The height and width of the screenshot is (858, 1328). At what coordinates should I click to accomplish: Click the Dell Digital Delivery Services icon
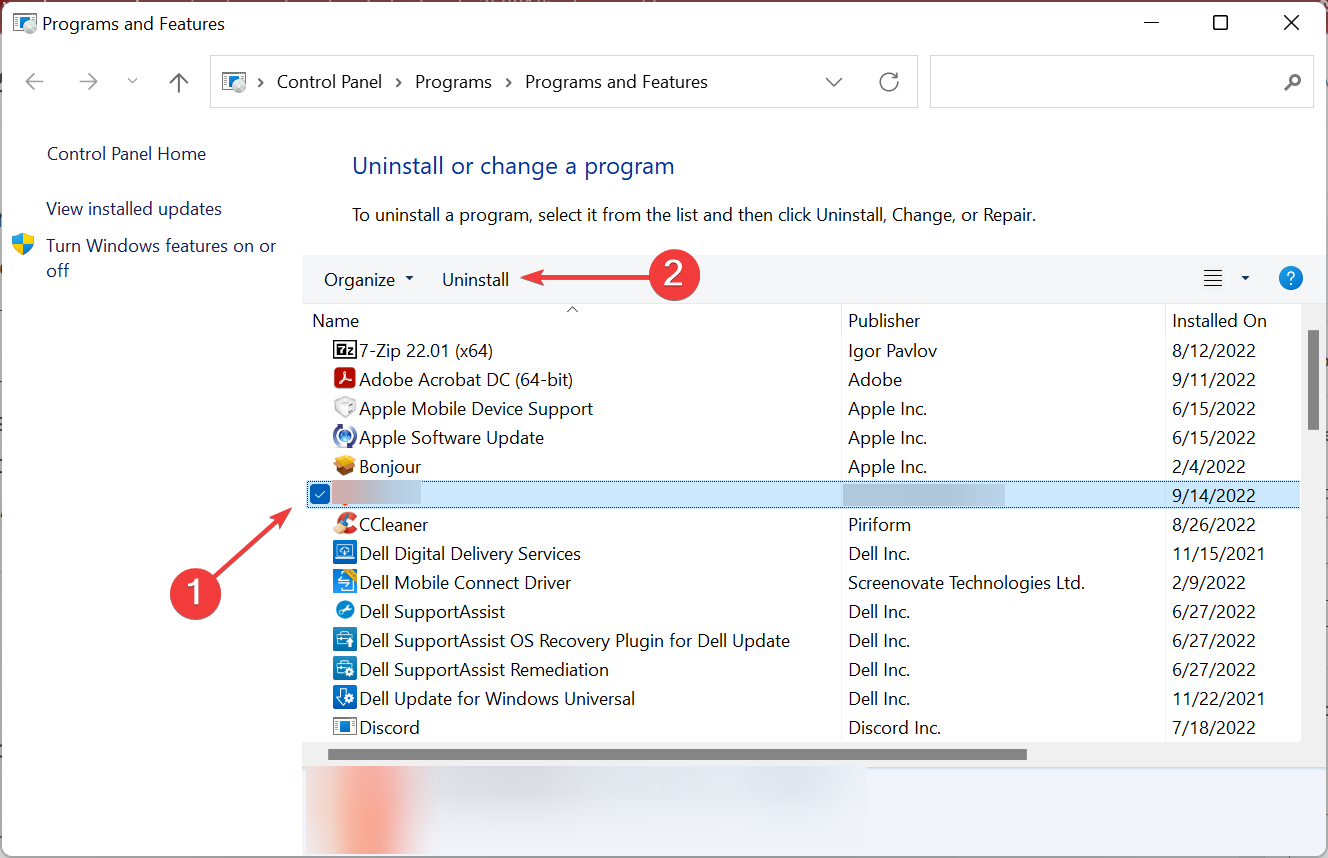[x=345, y=553]
